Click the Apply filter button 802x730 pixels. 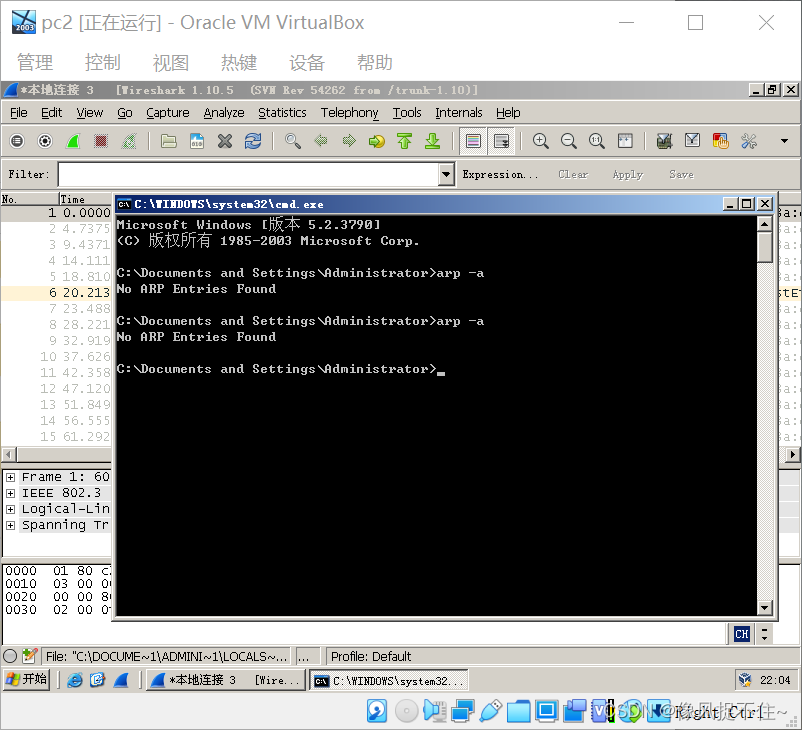628,174
